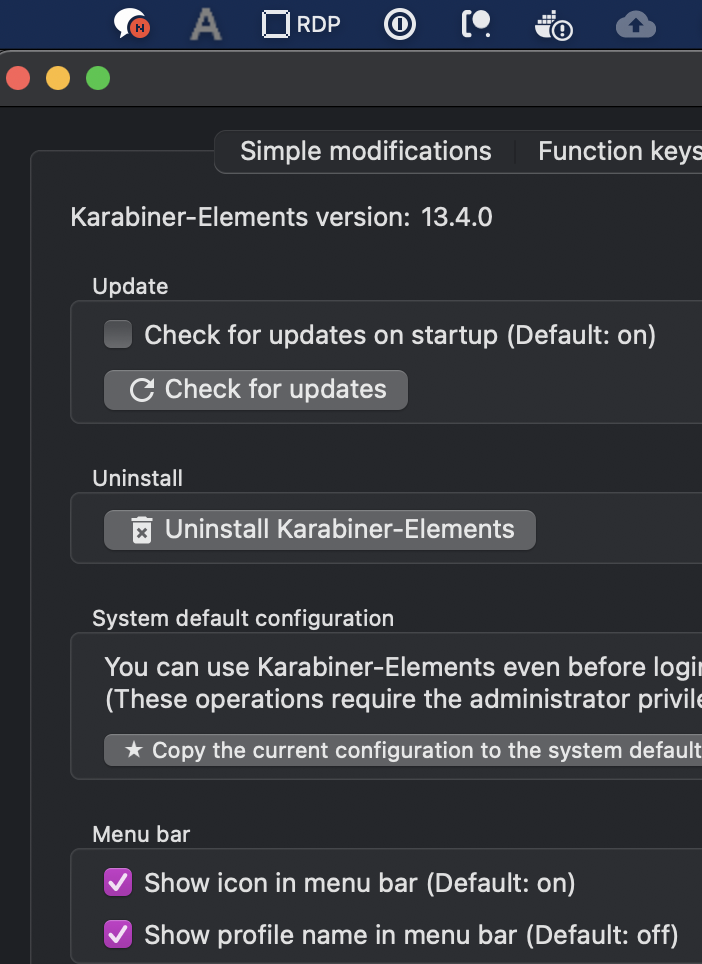Close the Karabiner-Elements preferences window

coord(18,78)
